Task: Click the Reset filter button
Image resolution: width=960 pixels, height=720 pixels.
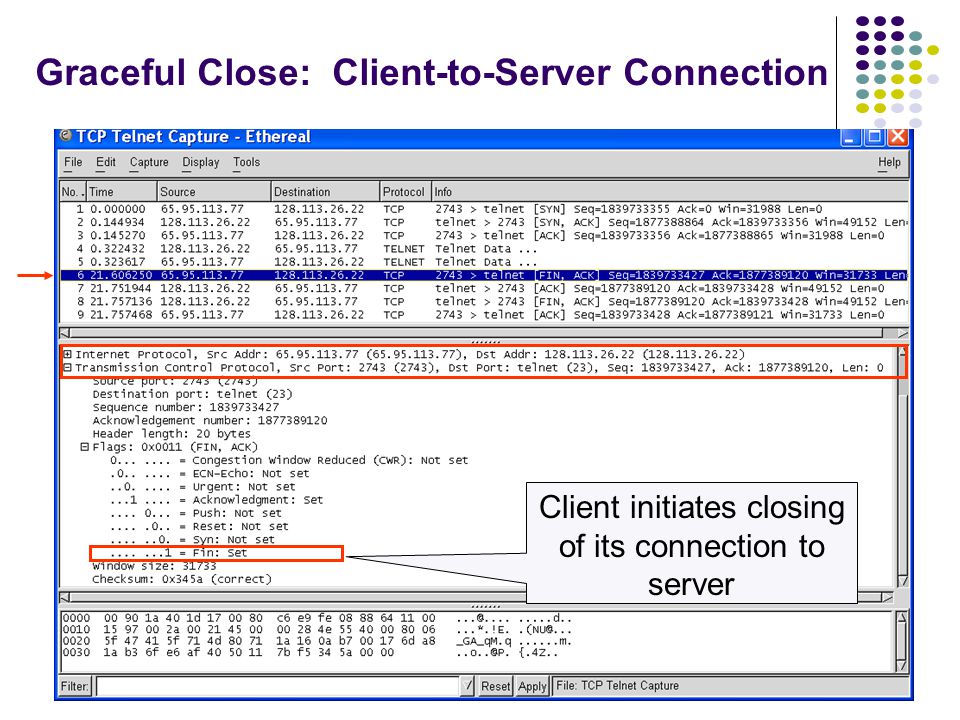Action: coord(495,686)
